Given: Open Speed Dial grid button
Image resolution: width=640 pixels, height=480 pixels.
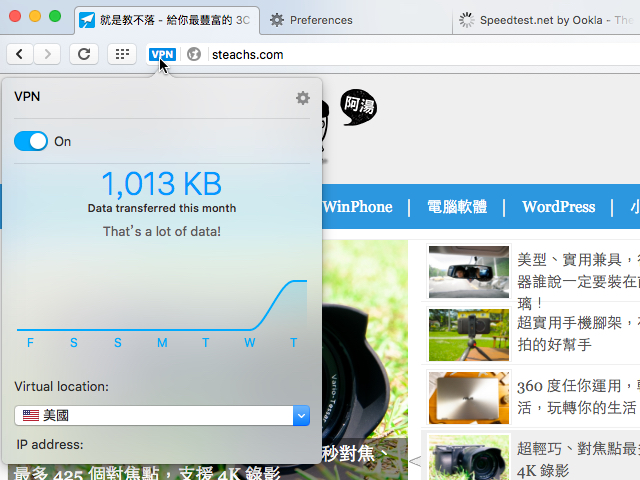Looking at the screenshot, I should [122, 54].
